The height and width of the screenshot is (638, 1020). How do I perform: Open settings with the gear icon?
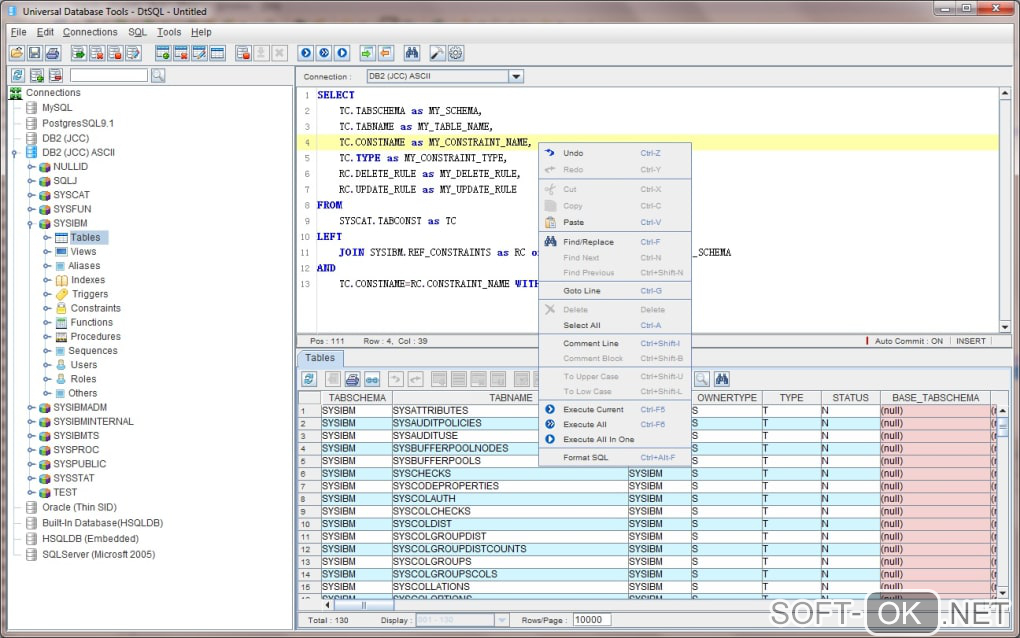point(456,53)
